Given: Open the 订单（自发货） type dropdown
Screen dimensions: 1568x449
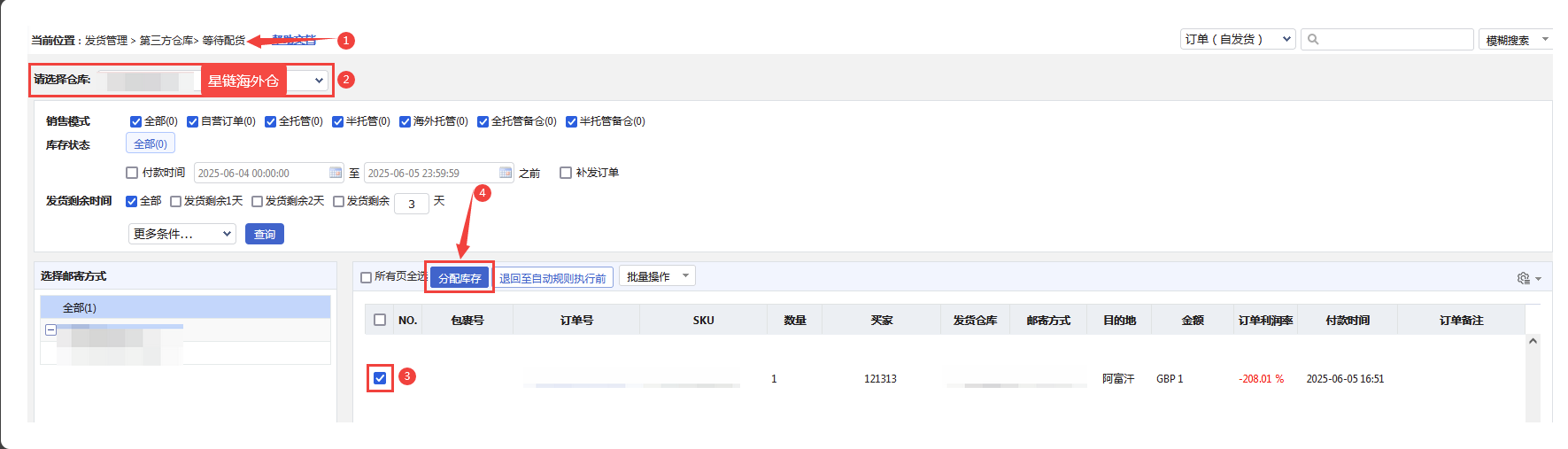Looking at the screenshot, I should 1238,40.
